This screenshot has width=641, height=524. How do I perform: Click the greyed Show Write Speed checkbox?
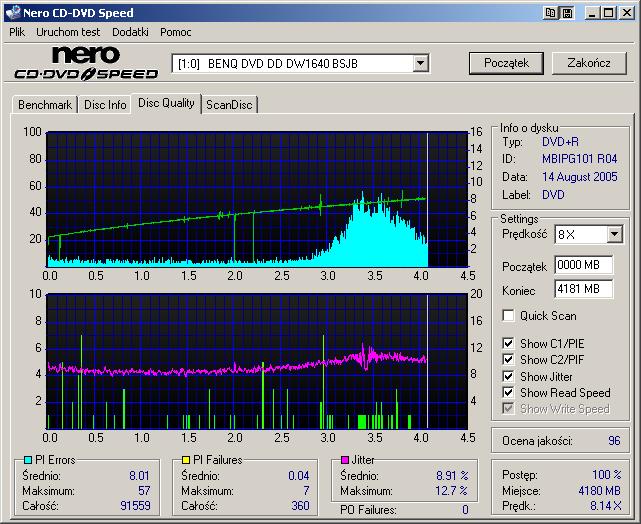[x=508, y=408]
